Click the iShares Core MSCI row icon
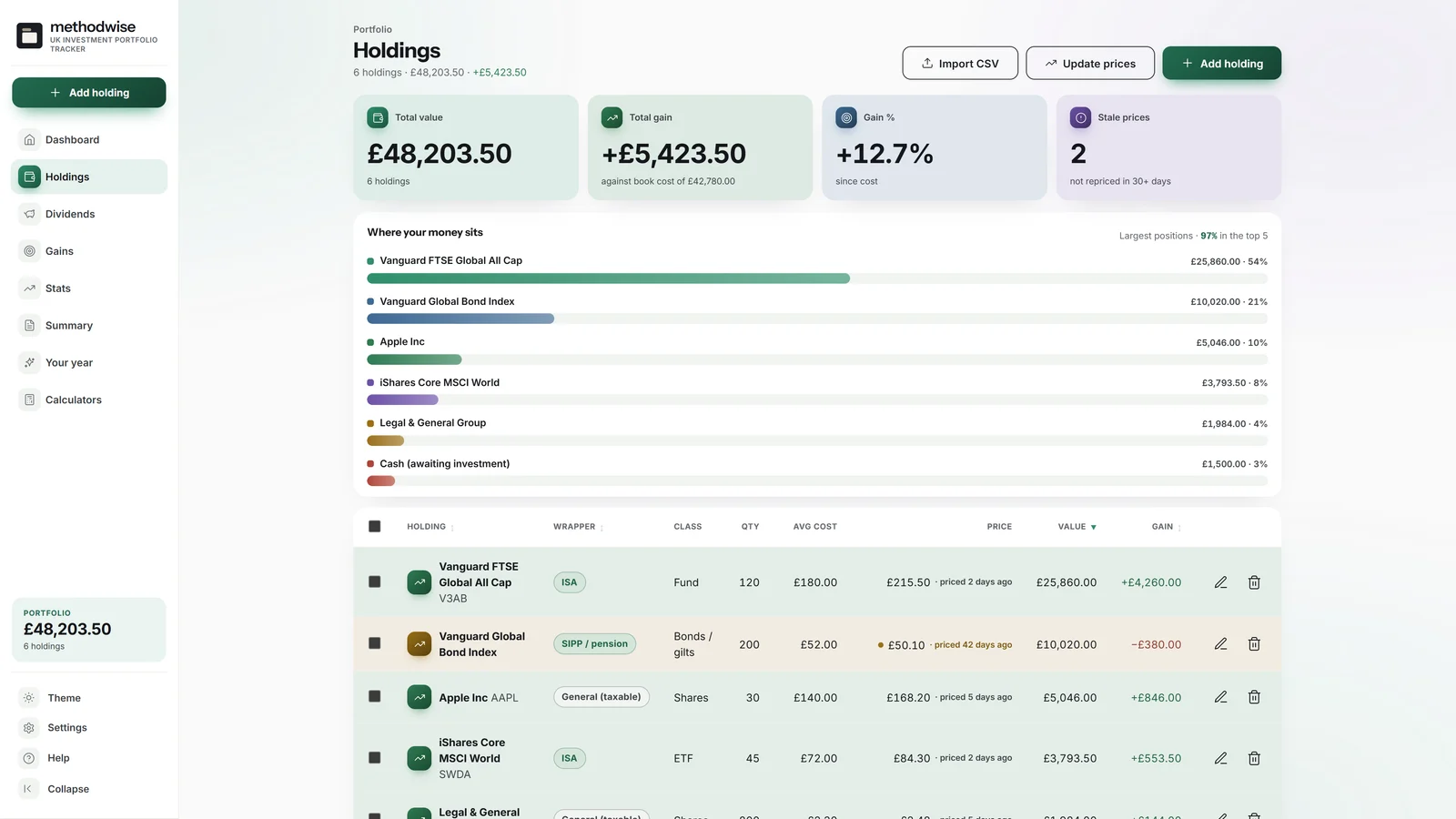The height and width of the screenshot is (819, 1456). pyautogui.click(x=420, y=758)
